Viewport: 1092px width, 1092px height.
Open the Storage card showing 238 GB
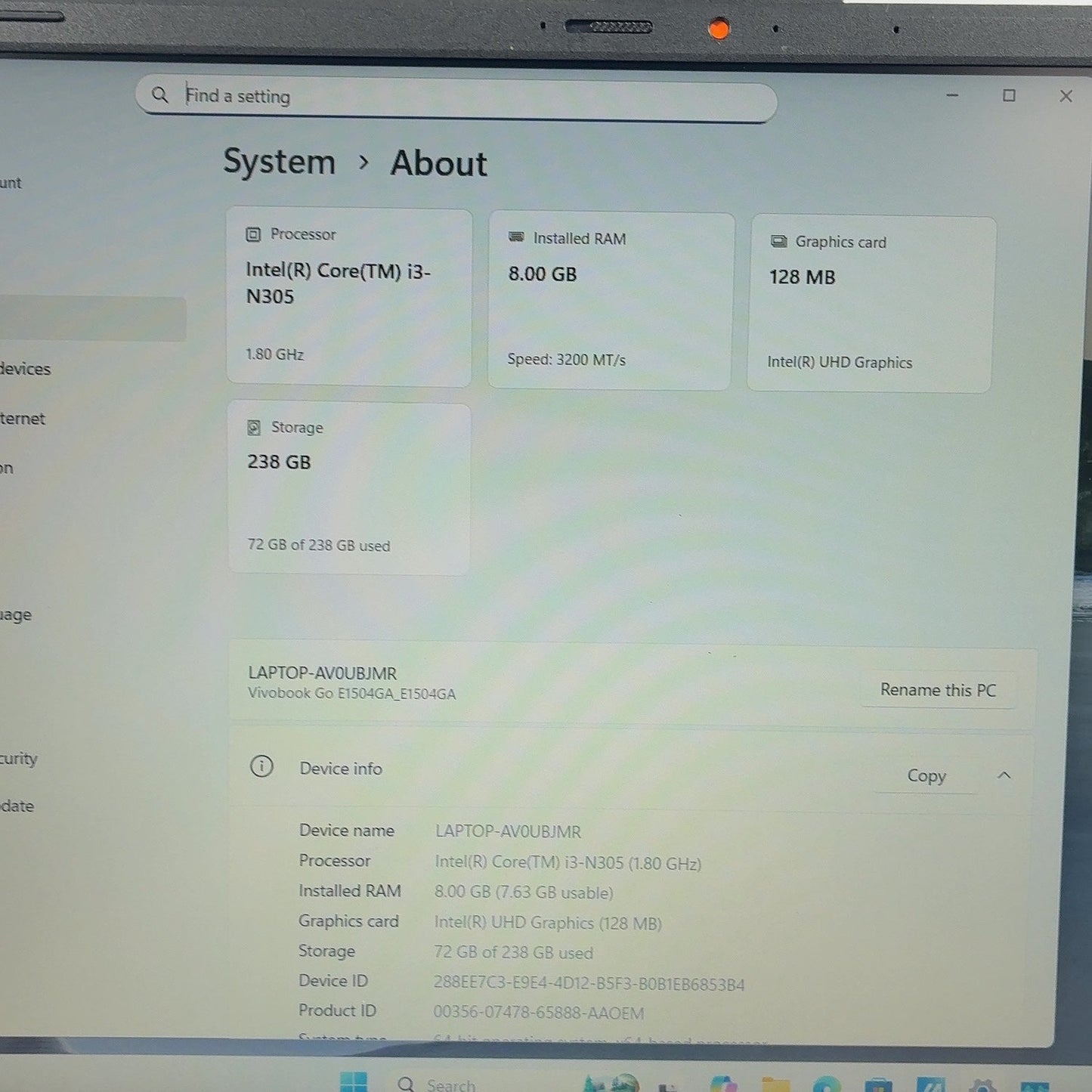(x=349, y=489)
